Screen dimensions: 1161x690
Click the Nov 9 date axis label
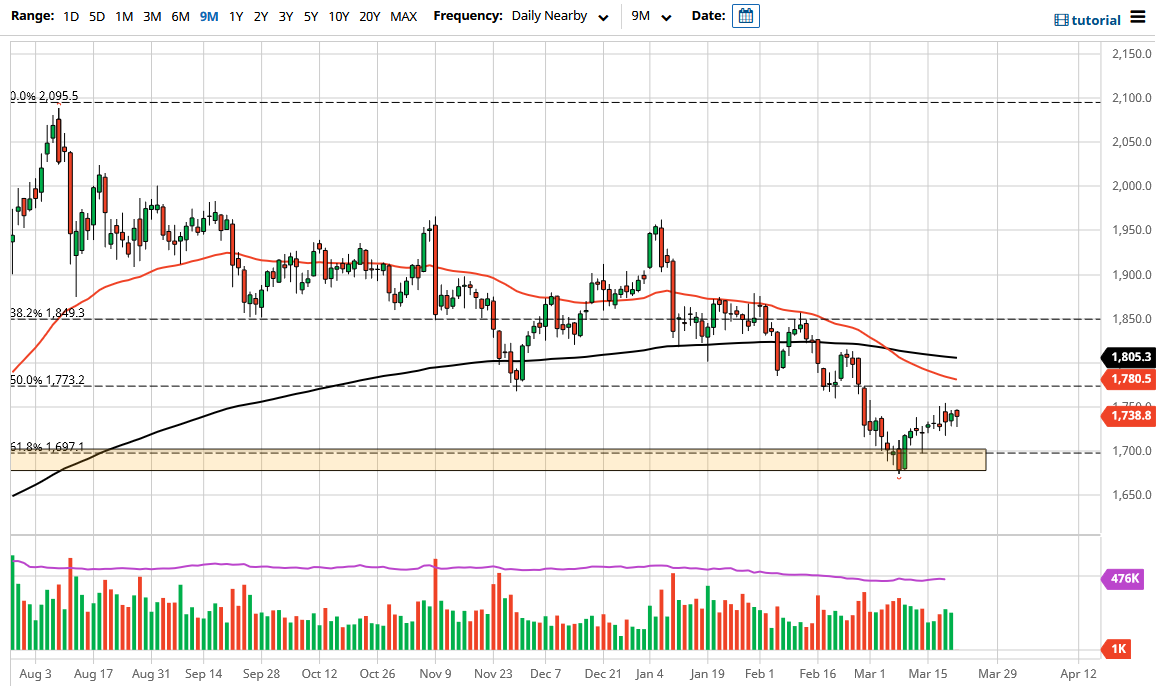tap(435, 674)
